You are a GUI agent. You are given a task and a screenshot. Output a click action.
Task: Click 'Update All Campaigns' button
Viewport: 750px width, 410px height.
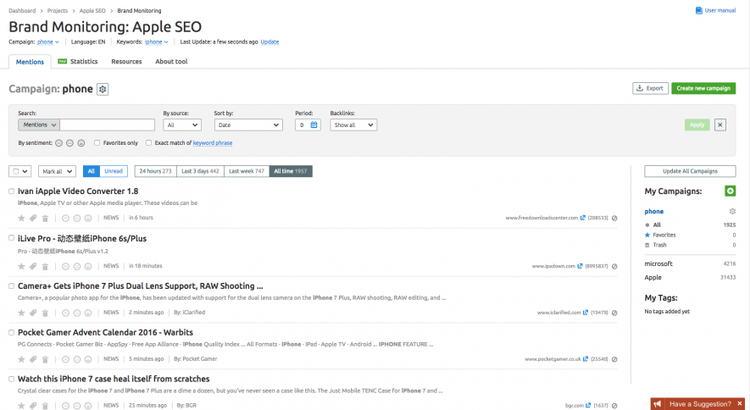[x=690, y=171]
